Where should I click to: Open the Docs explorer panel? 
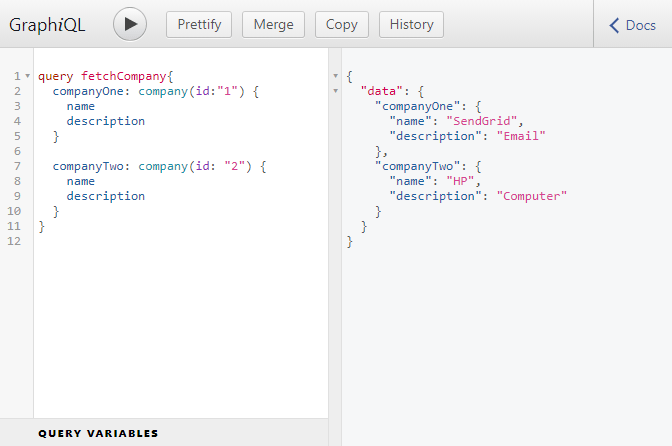632,25
